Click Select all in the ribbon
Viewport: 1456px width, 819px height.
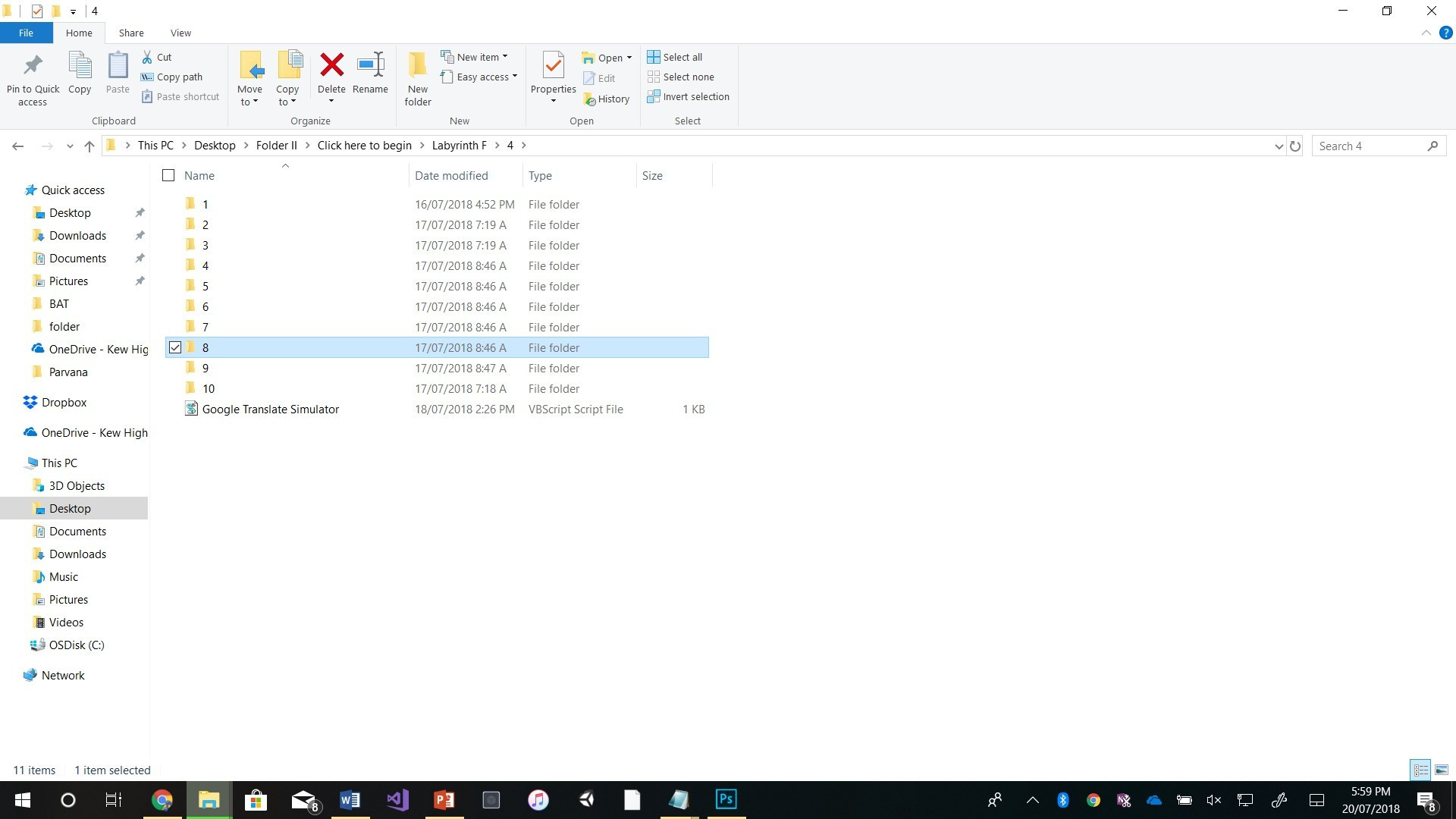pyautogui.click(x=675, y=57)
